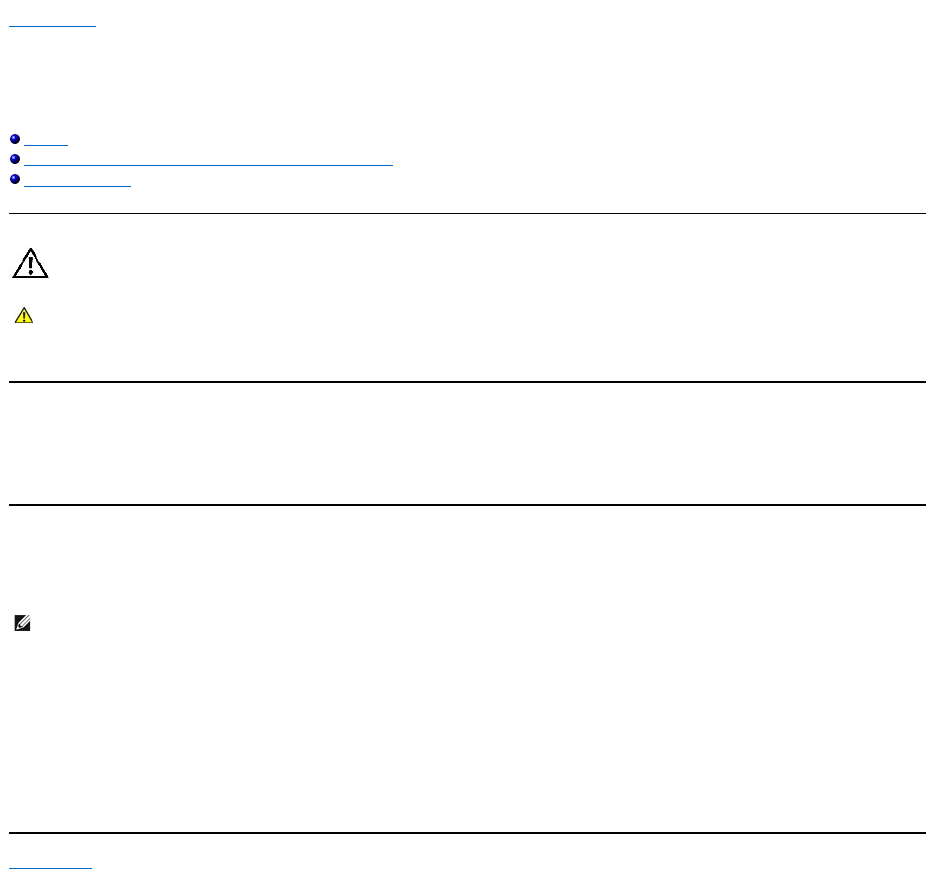
Task: Click the thick divider below yellow caution icon
Action: click(x=467, y=381)
